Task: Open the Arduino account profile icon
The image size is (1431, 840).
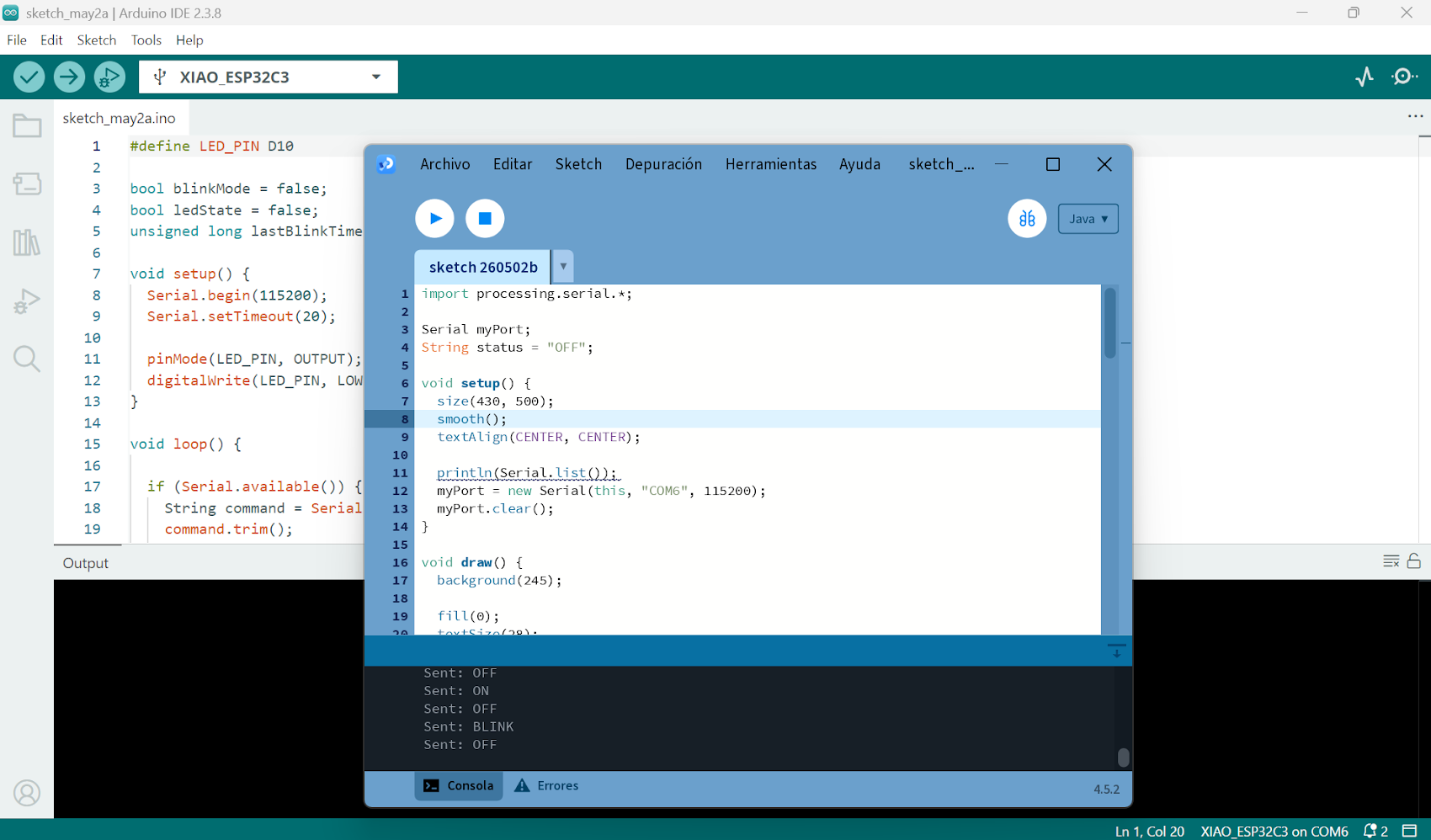Action: [27, 793]
